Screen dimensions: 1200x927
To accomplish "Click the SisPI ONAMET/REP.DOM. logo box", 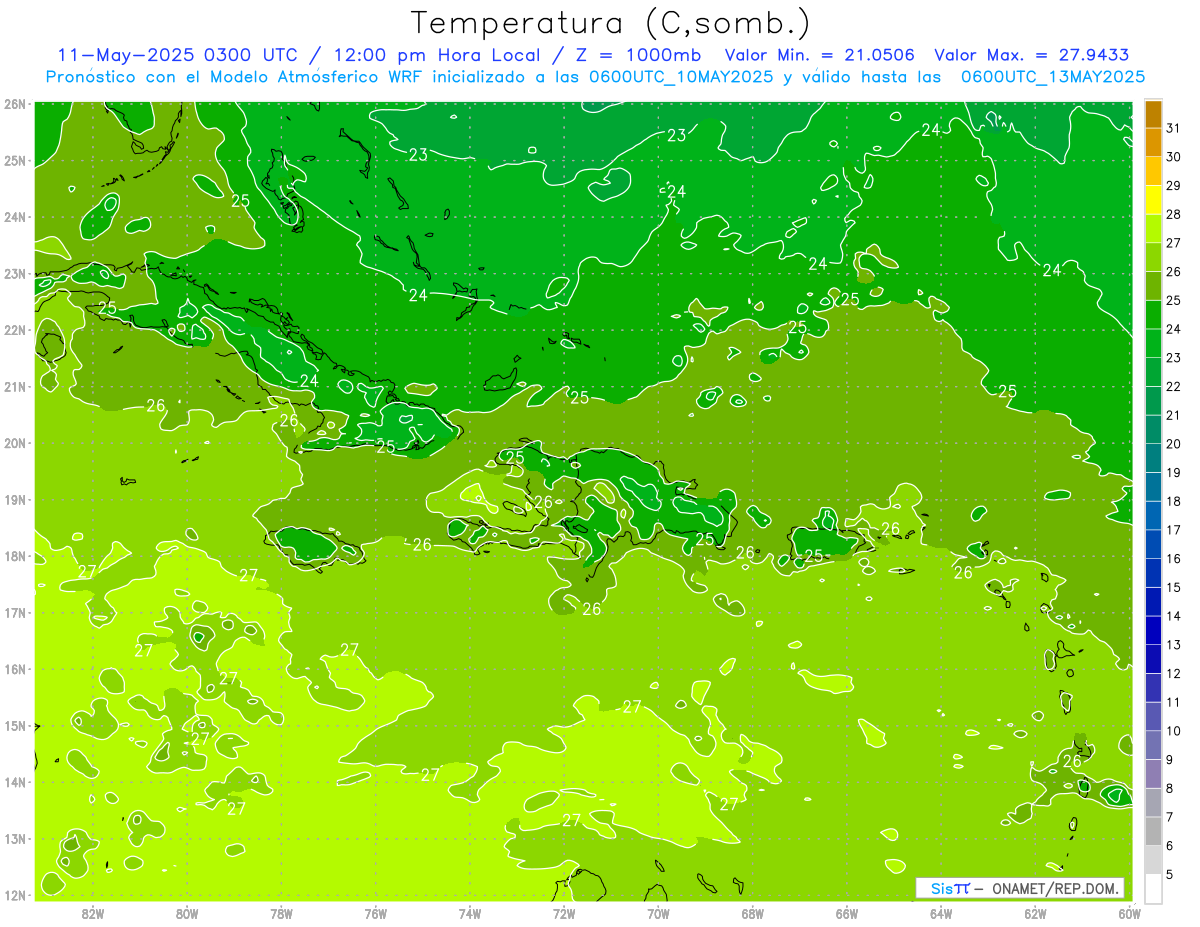I will [1020, 888].
